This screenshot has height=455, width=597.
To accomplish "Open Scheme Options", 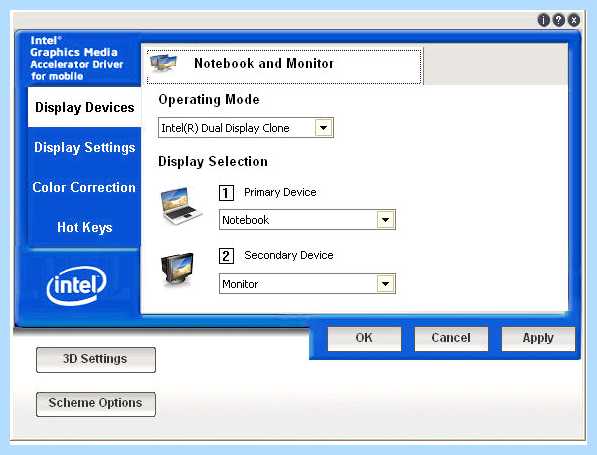I will (x=96, y=404).
